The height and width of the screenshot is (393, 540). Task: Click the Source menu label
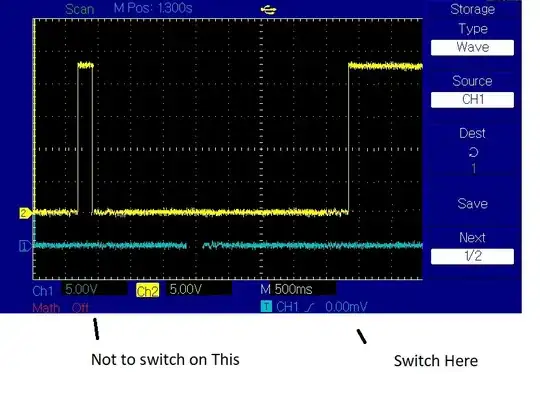click(x=472, y=81)
